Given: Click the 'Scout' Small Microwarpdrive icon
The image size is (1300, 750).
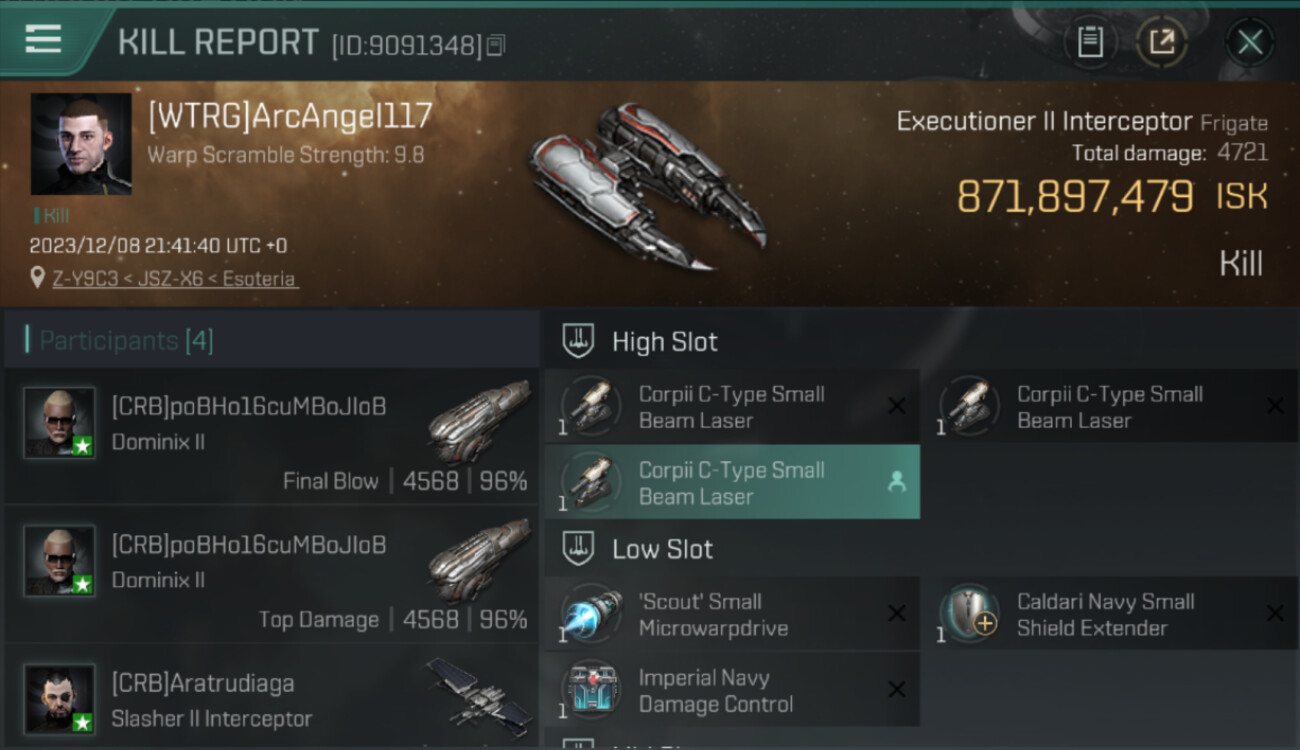Looking at the screenshot, I should tap(591, 614).
